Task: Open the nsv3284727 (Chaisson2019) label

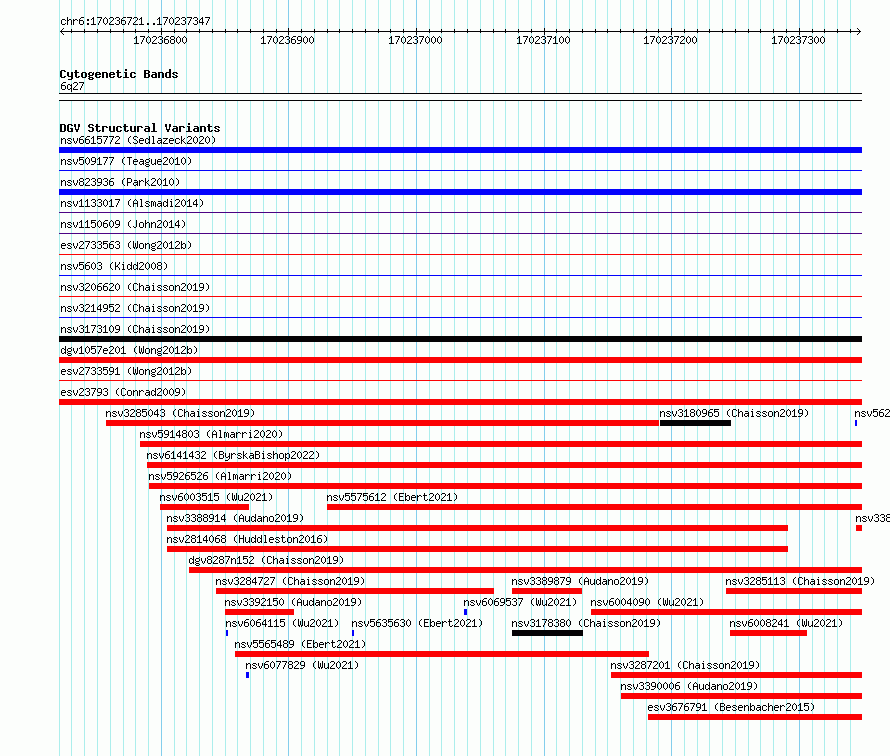Action: pos(290,581)
